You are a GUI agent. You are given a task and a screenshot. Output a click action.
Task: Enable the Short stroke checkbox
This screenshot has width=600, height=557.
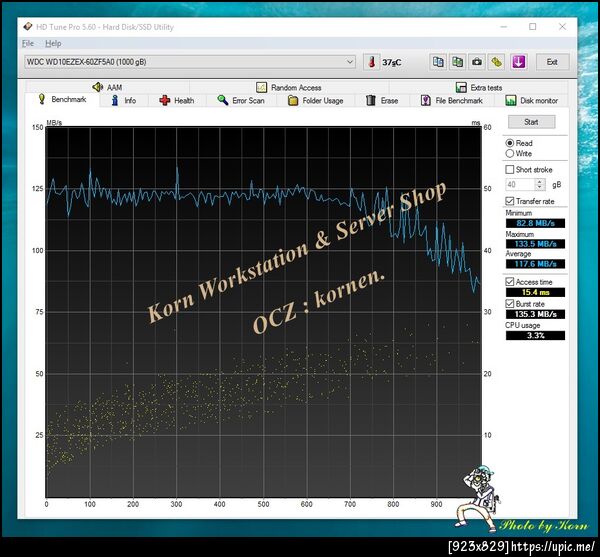point(510,169)
